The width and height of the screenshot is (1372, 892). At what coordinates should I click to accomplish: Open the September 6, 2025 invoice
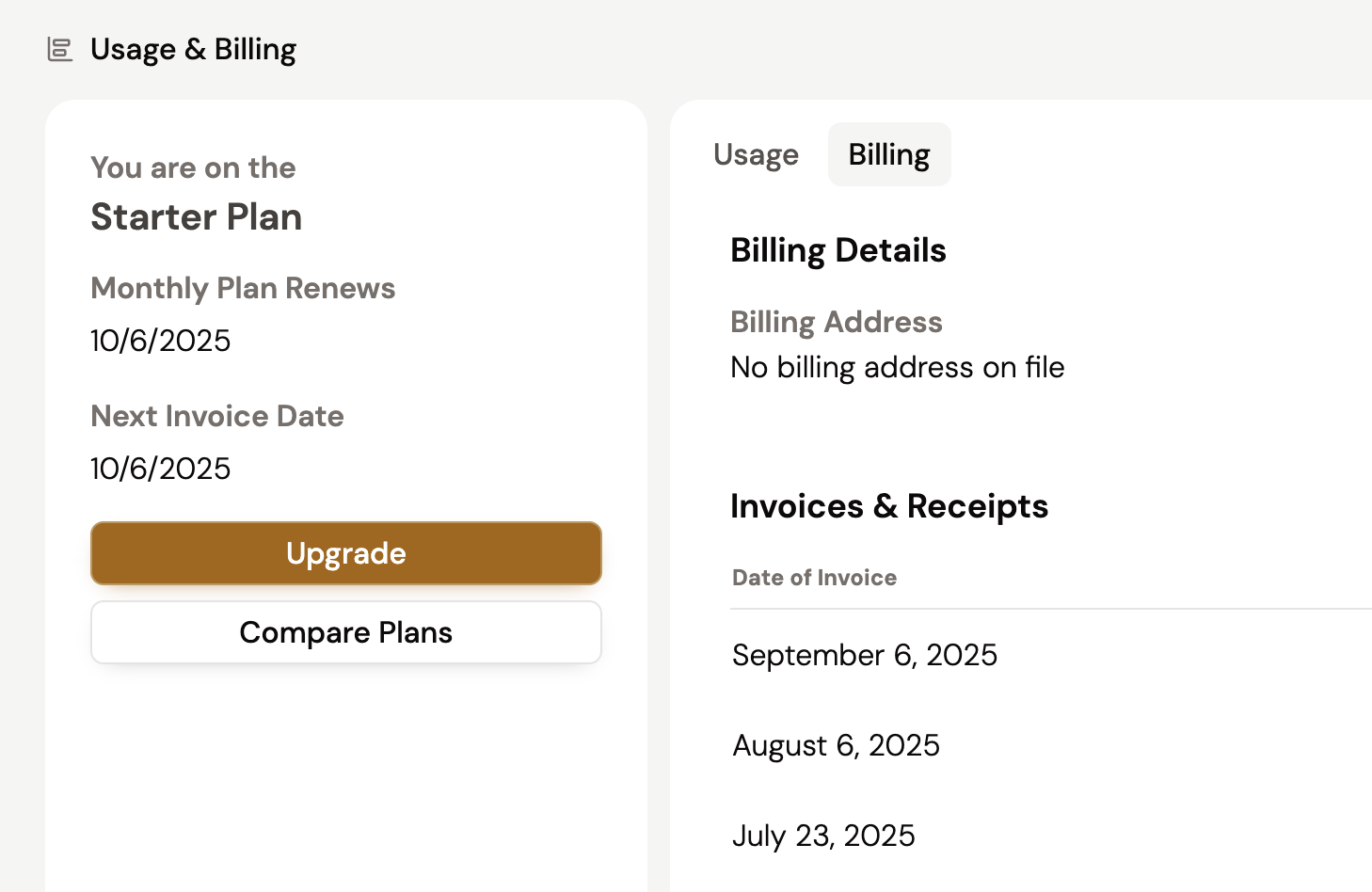pyautogui.click(x=865, y=655)
